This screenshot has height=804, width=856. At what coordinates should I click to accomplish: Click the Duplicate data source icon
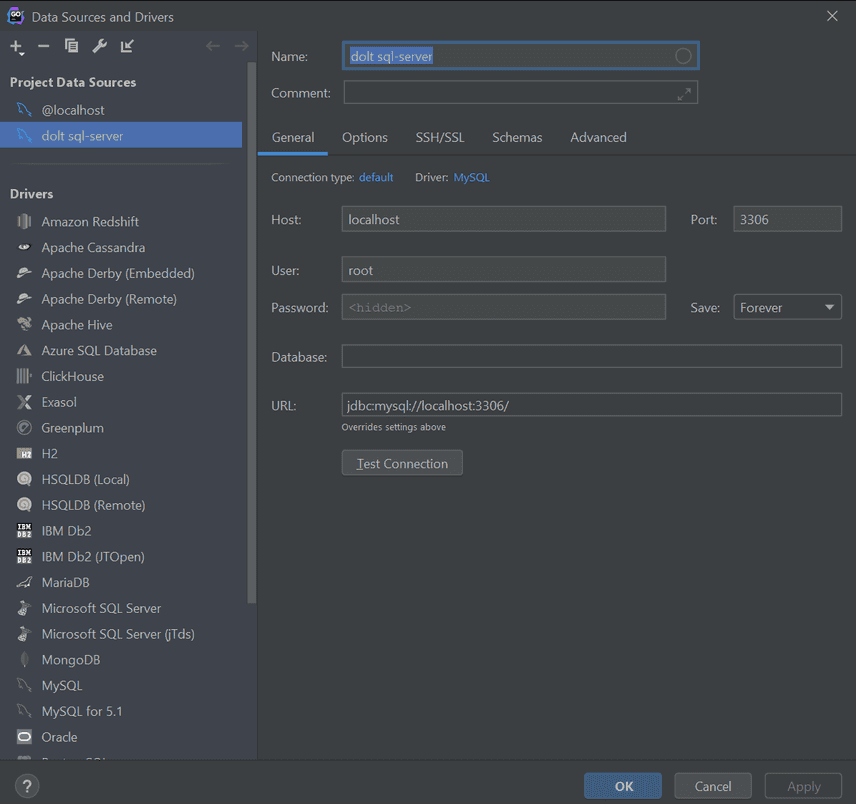tap(72, 46)
